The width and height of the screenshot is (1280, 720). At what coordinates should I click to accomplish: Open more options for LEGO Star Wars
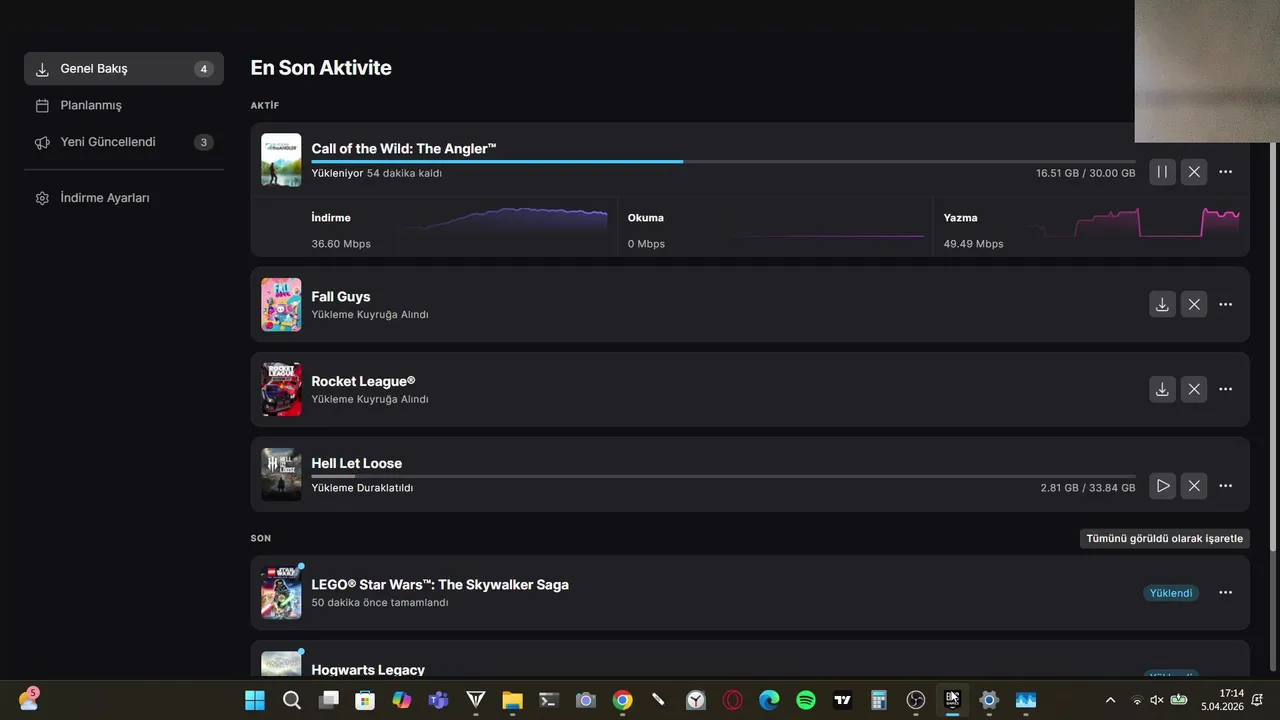point(1226,593)
